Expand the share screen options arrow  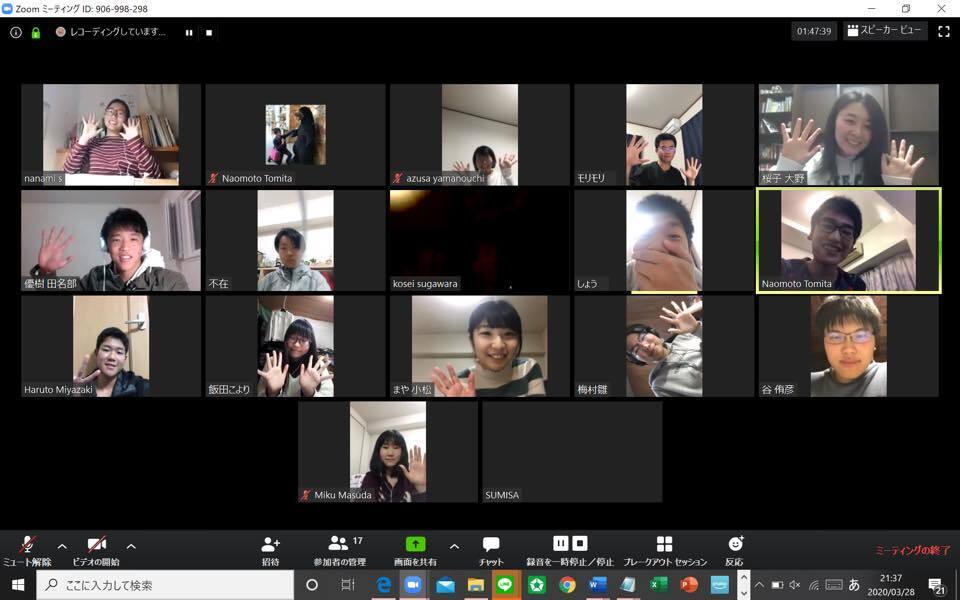[454, 546]
